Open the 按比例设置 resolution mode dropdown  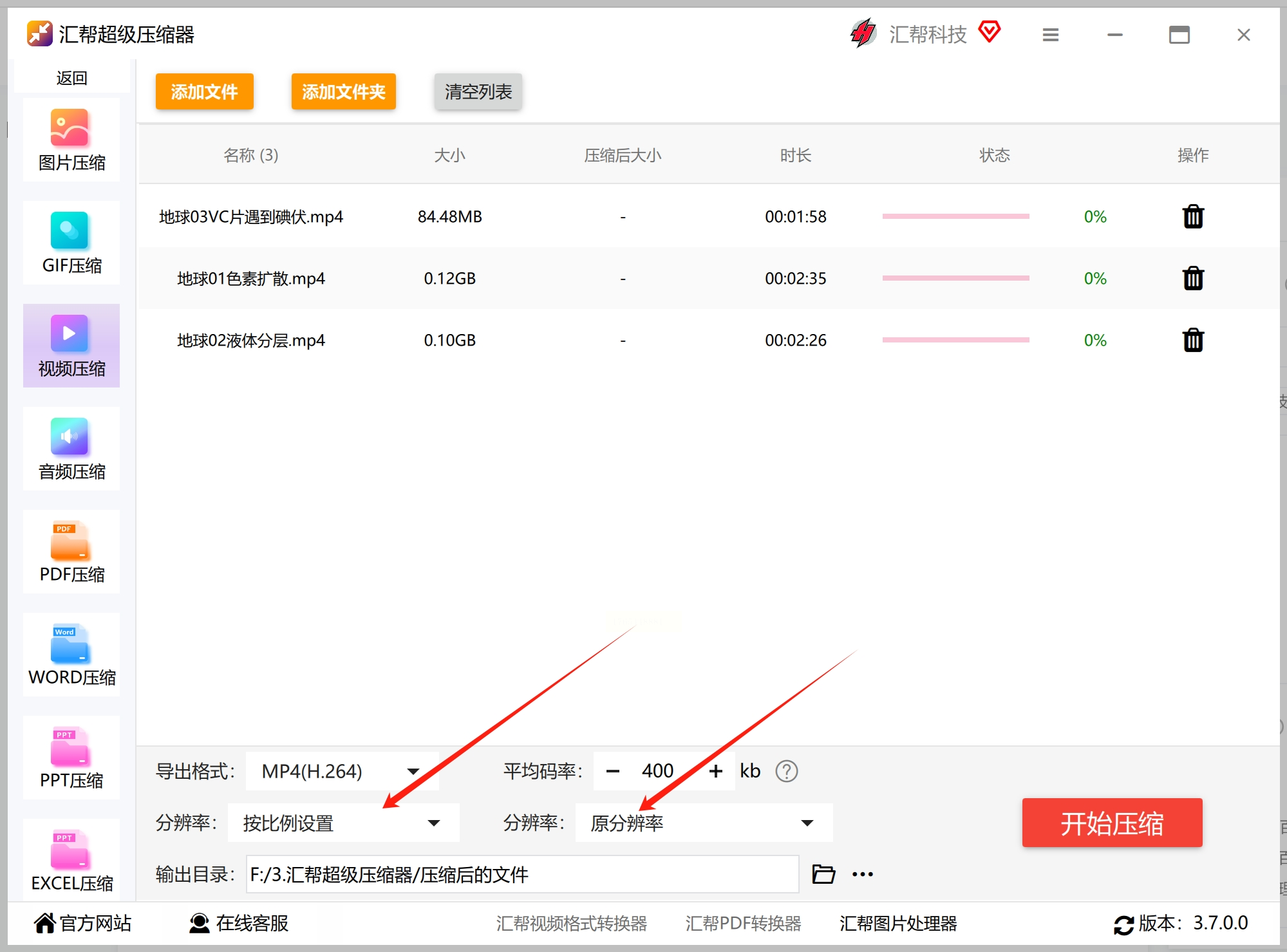[343, 823]
